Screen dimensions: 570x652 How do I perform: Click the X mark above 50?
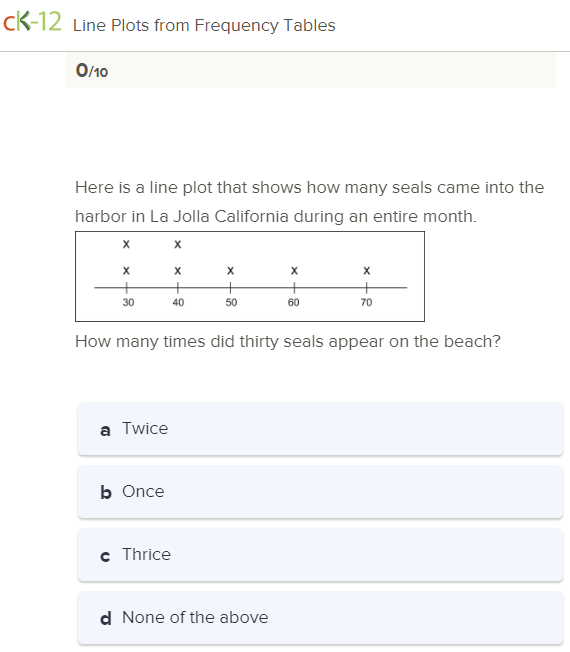[x=231, y=271]
